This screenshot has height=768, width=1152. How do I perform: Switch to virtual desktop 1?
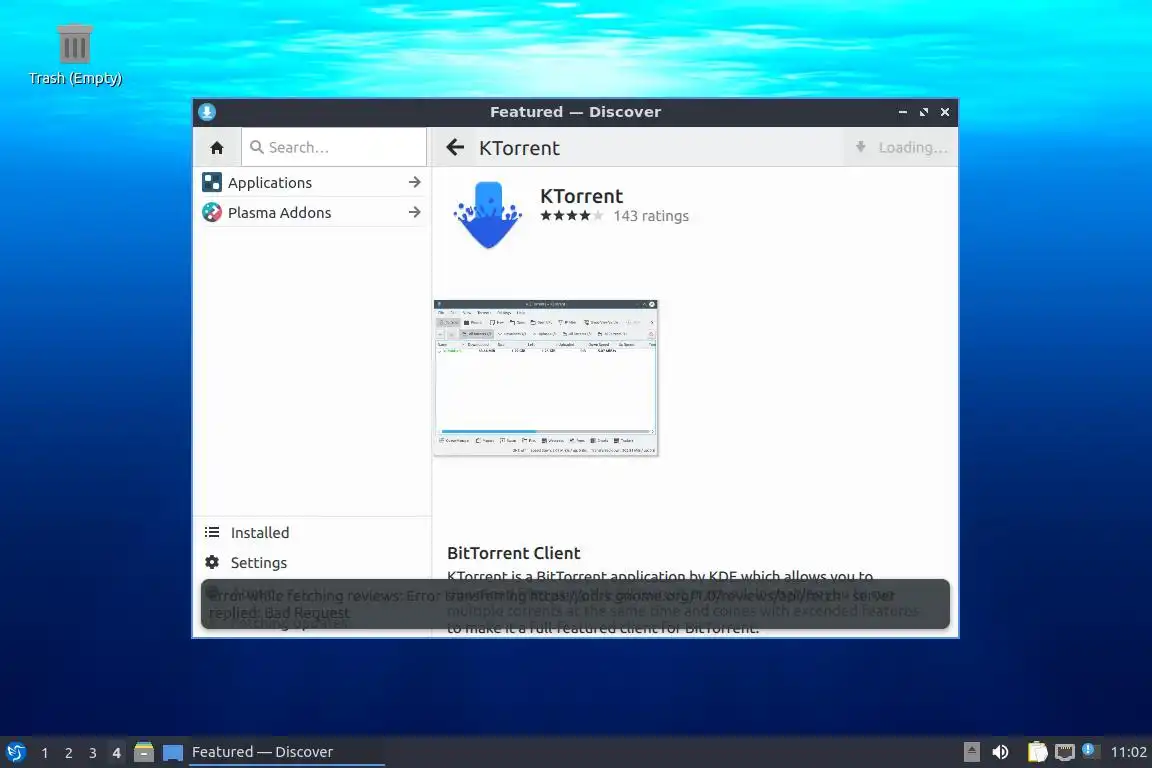(x=45, y=753)
